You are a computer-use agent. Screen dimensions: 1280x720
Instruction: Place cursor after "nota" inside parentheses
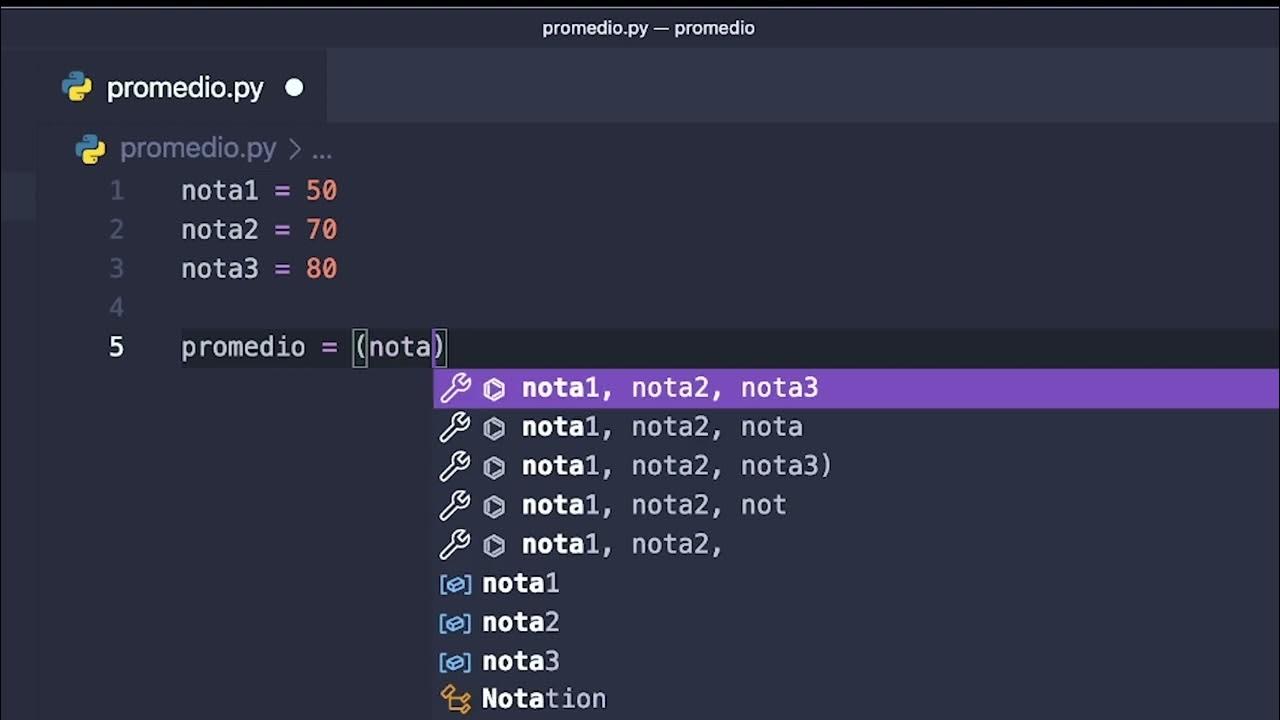[x=431, y=347]
